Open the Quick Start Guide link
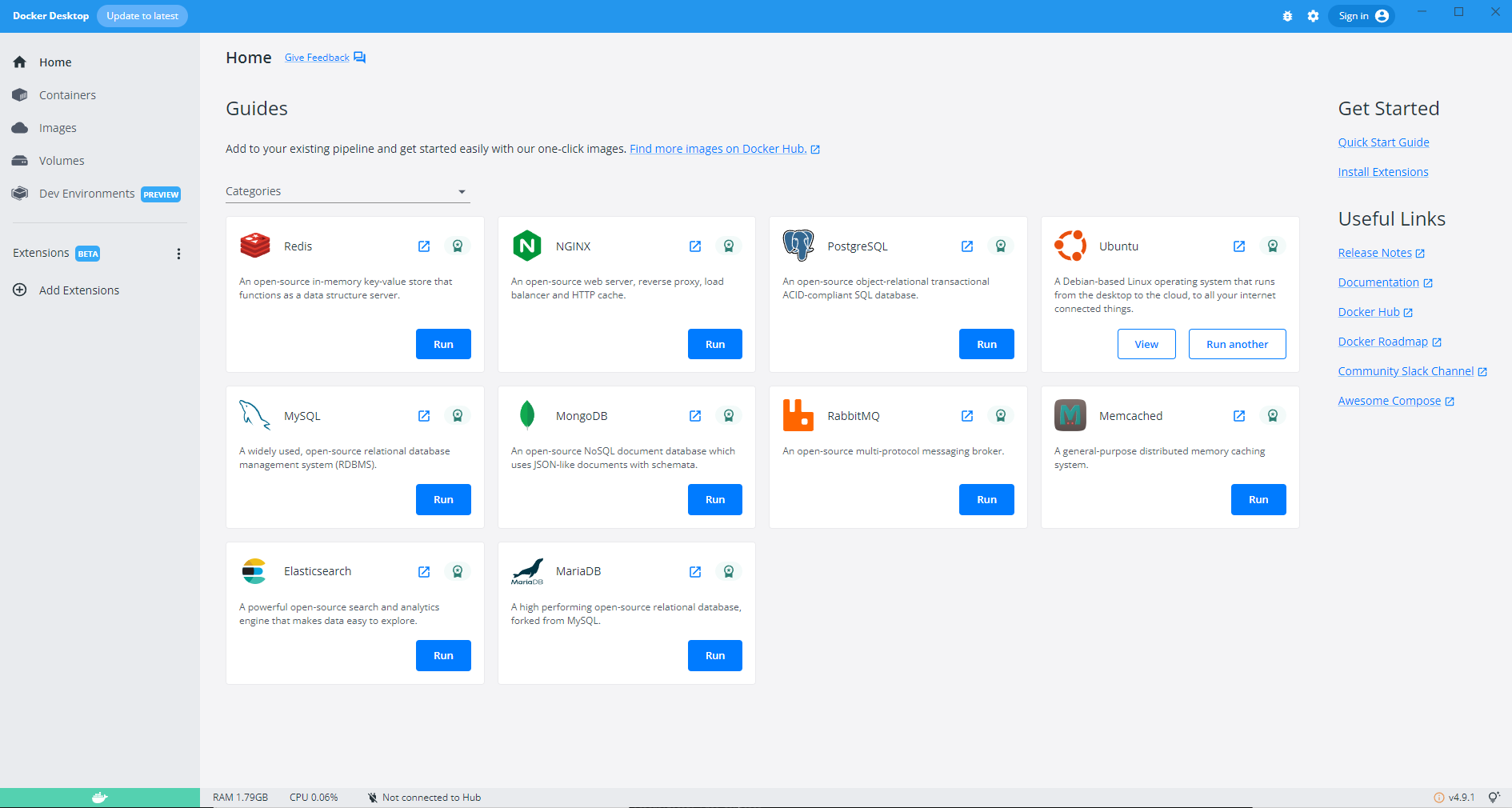1512x808 pixels. coord(1383,142)
